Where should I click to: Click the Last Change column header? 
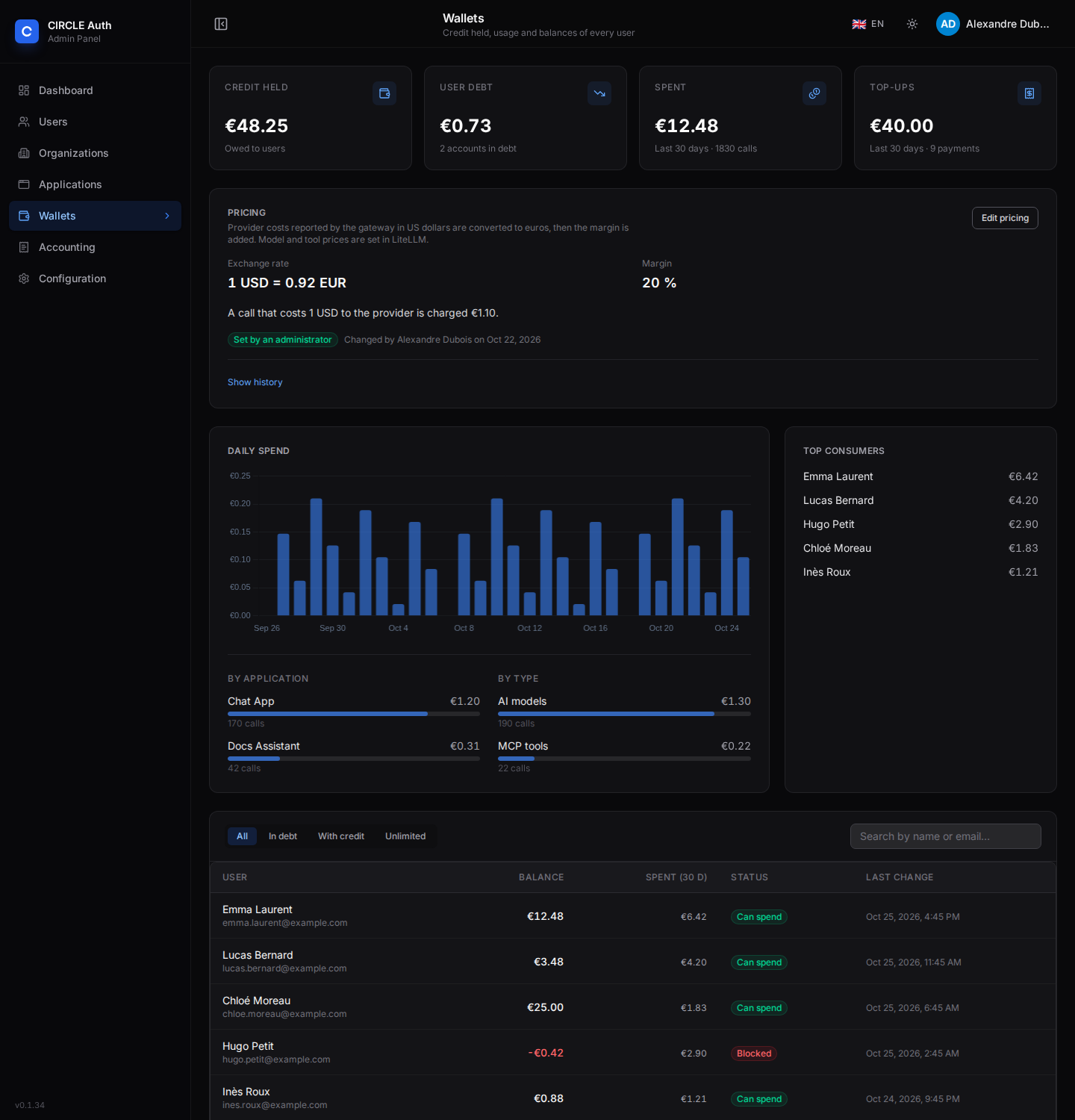pos(900,877)
